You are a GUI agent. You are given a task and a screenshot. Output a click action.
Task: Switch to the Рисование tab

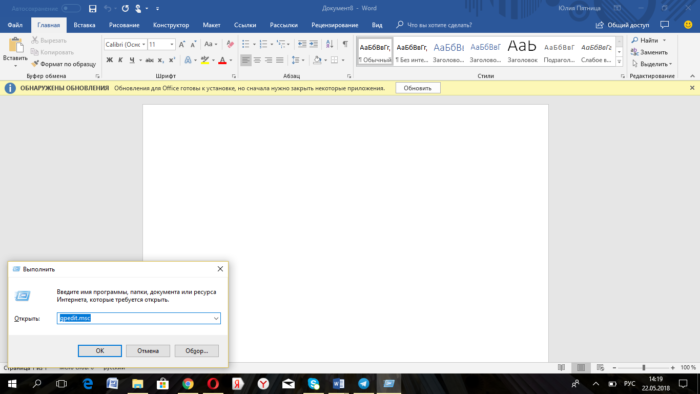pos(124,25)
